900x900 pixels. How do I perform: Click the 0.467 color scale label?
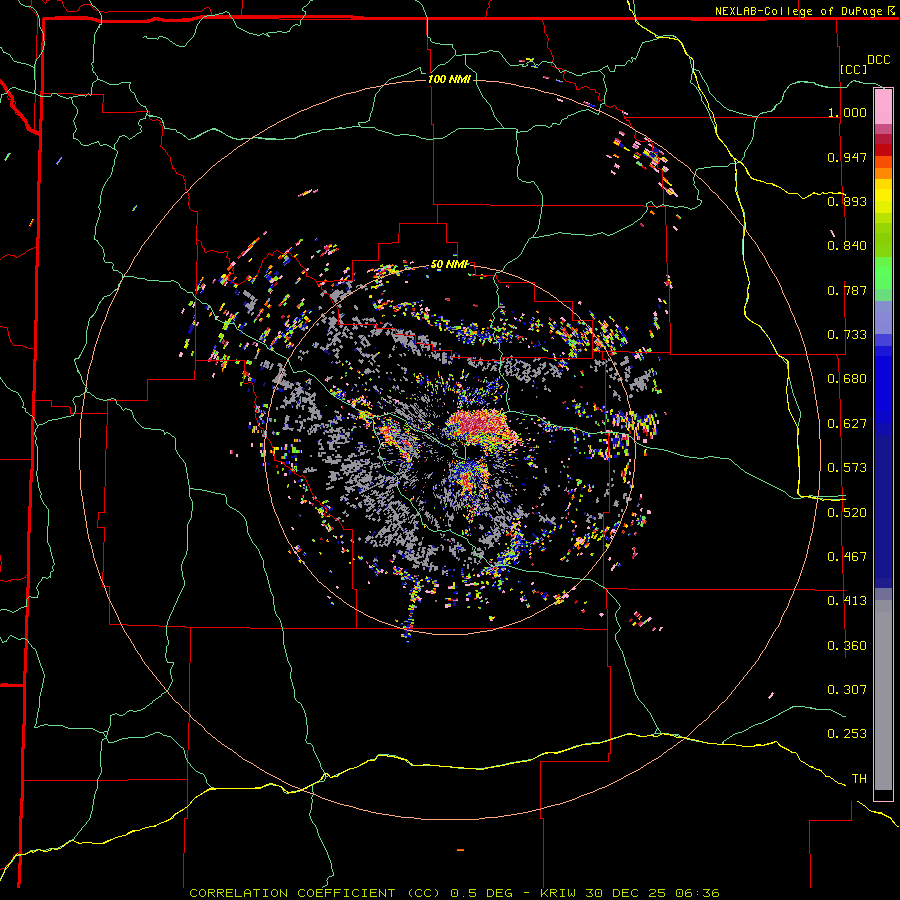tap(847, 557)
